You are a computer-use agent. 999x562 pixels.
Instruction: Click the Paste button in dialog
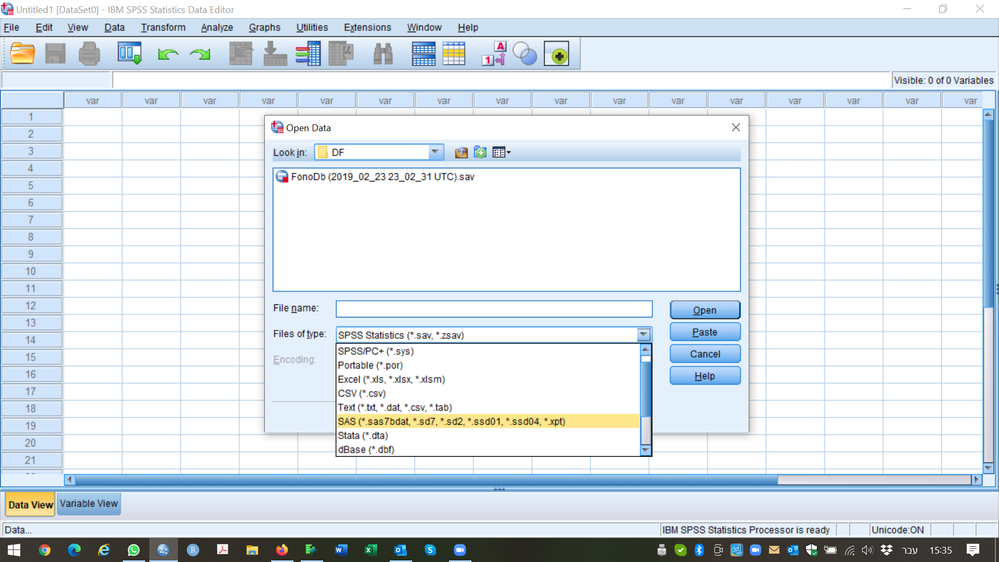pyautogui.click(x=705, y=332)
